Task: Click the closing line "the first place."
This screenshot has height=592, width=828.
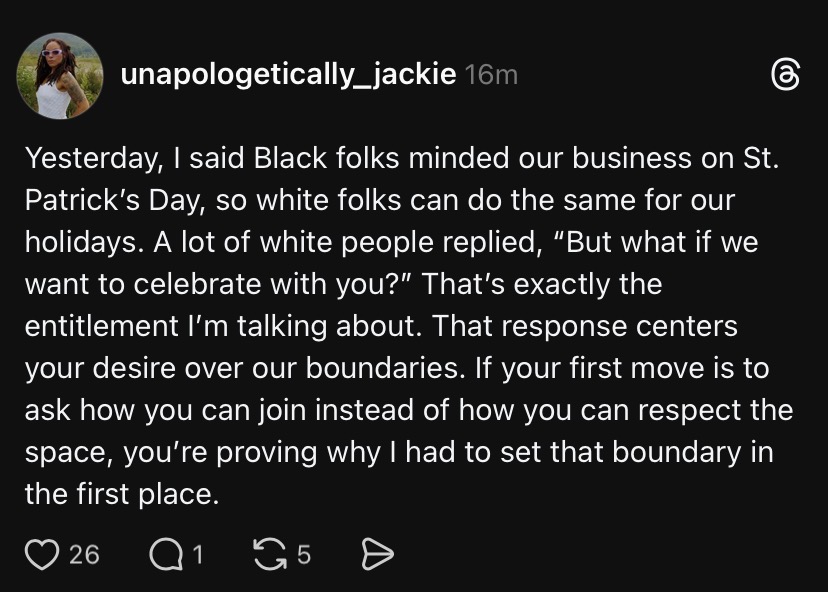Action: tap(122, 494)
